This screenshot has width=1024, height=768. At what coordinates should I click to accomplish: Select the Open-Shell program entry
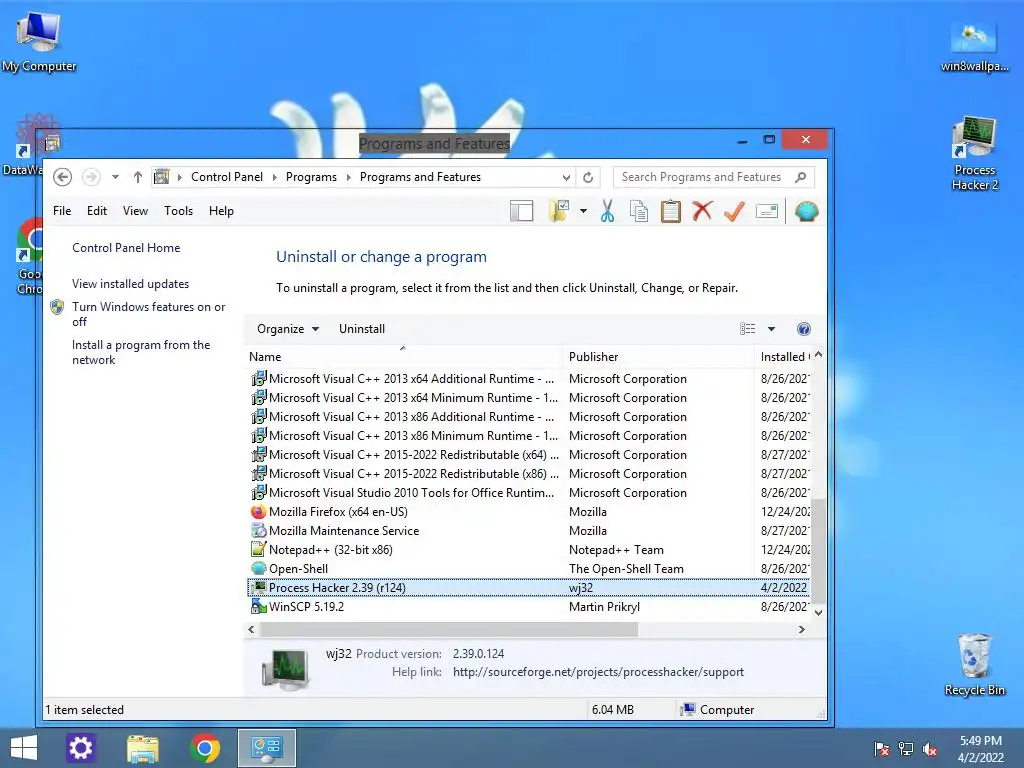(x=528, y=568)
